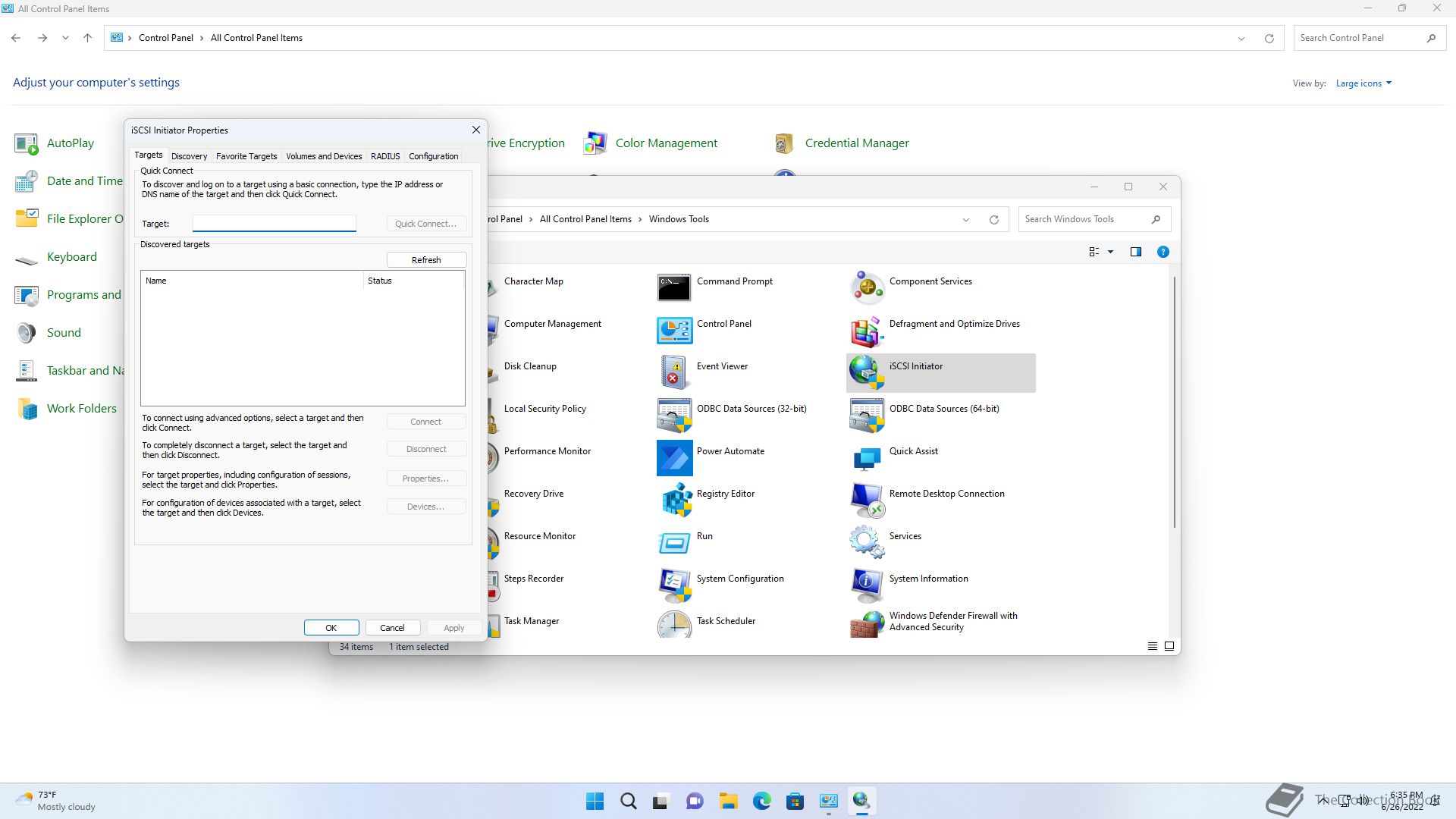Open File Explorer from the taskbar
1456x819 pixels.
point(729,801)
